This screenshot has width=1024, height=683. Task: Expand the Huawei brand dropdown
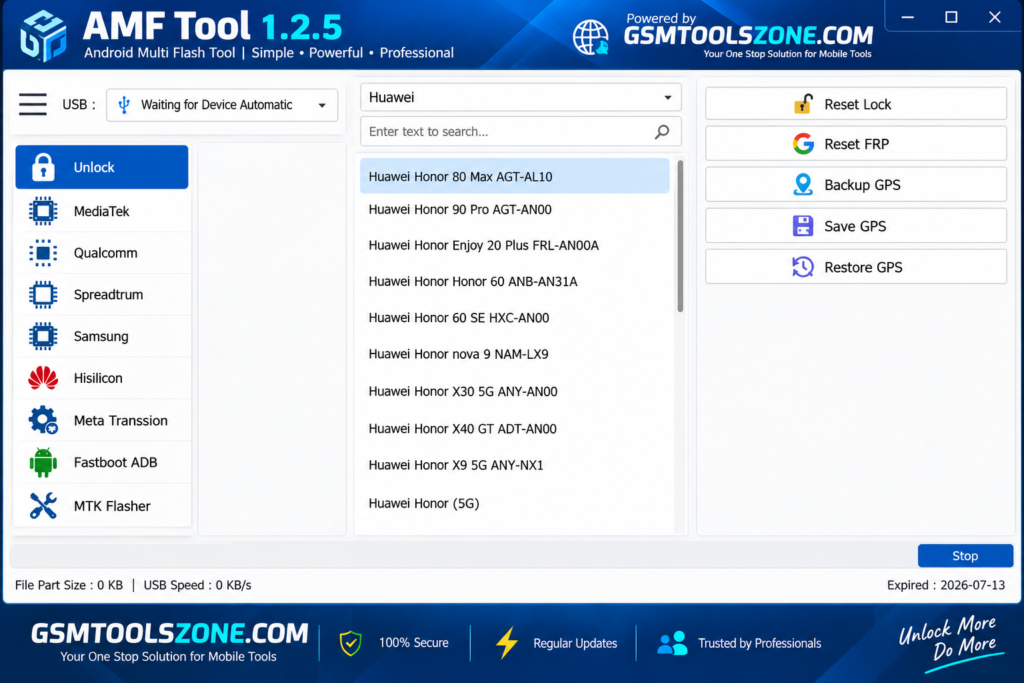point(667,97)
